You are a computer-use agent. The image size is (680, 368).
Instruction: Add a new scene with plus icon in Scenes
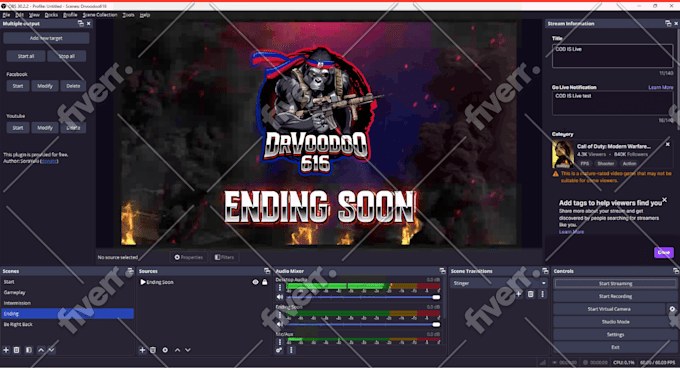(x=6, y=350)
